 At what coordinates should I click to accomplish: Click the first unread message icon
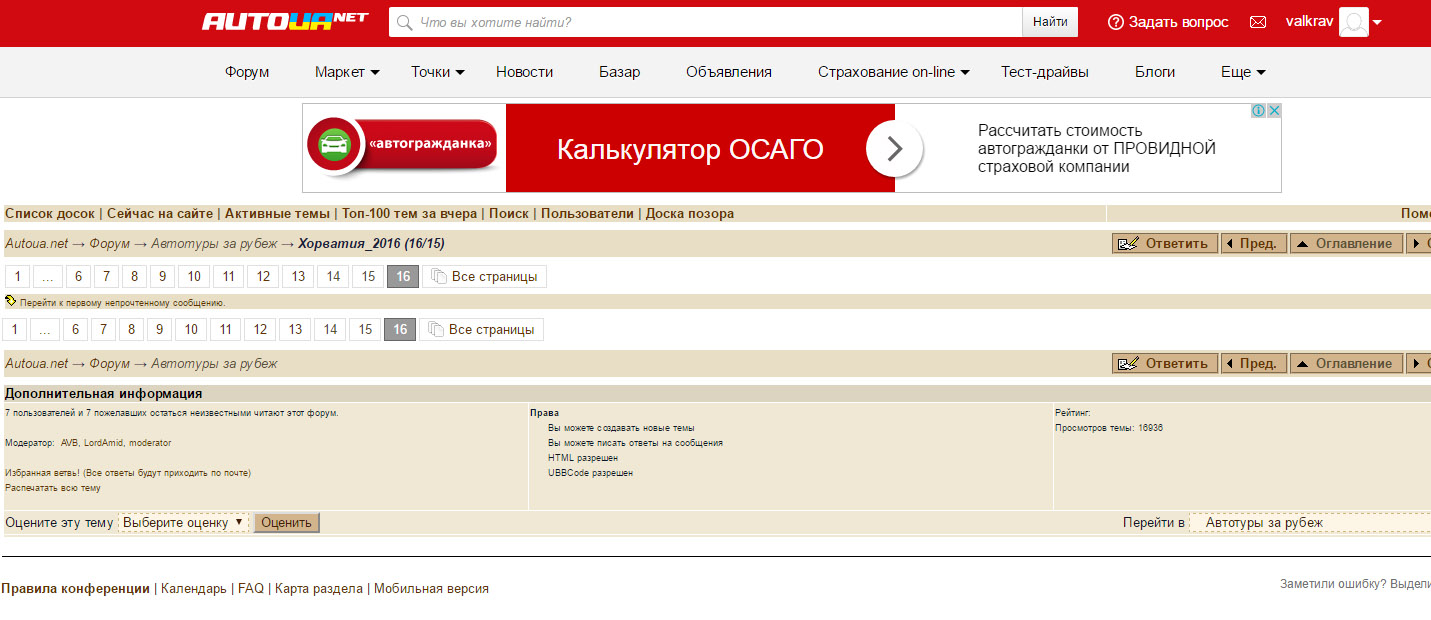[x=10, y=301]
